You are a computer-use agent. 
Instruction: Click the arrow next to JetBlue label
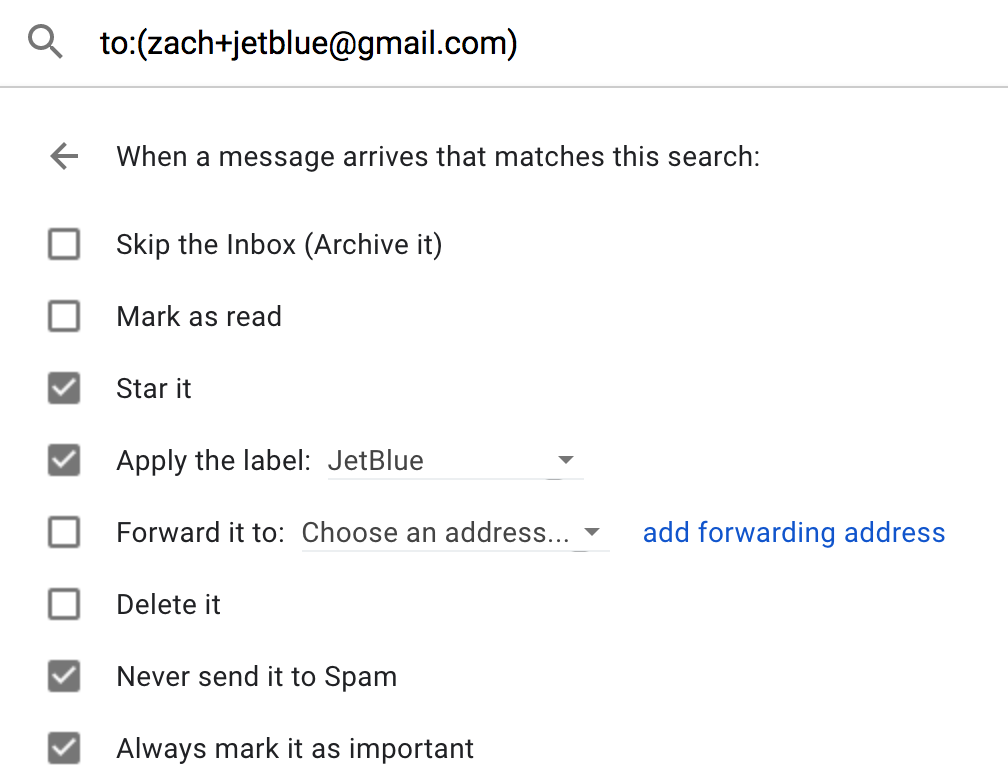click(566, 460)
